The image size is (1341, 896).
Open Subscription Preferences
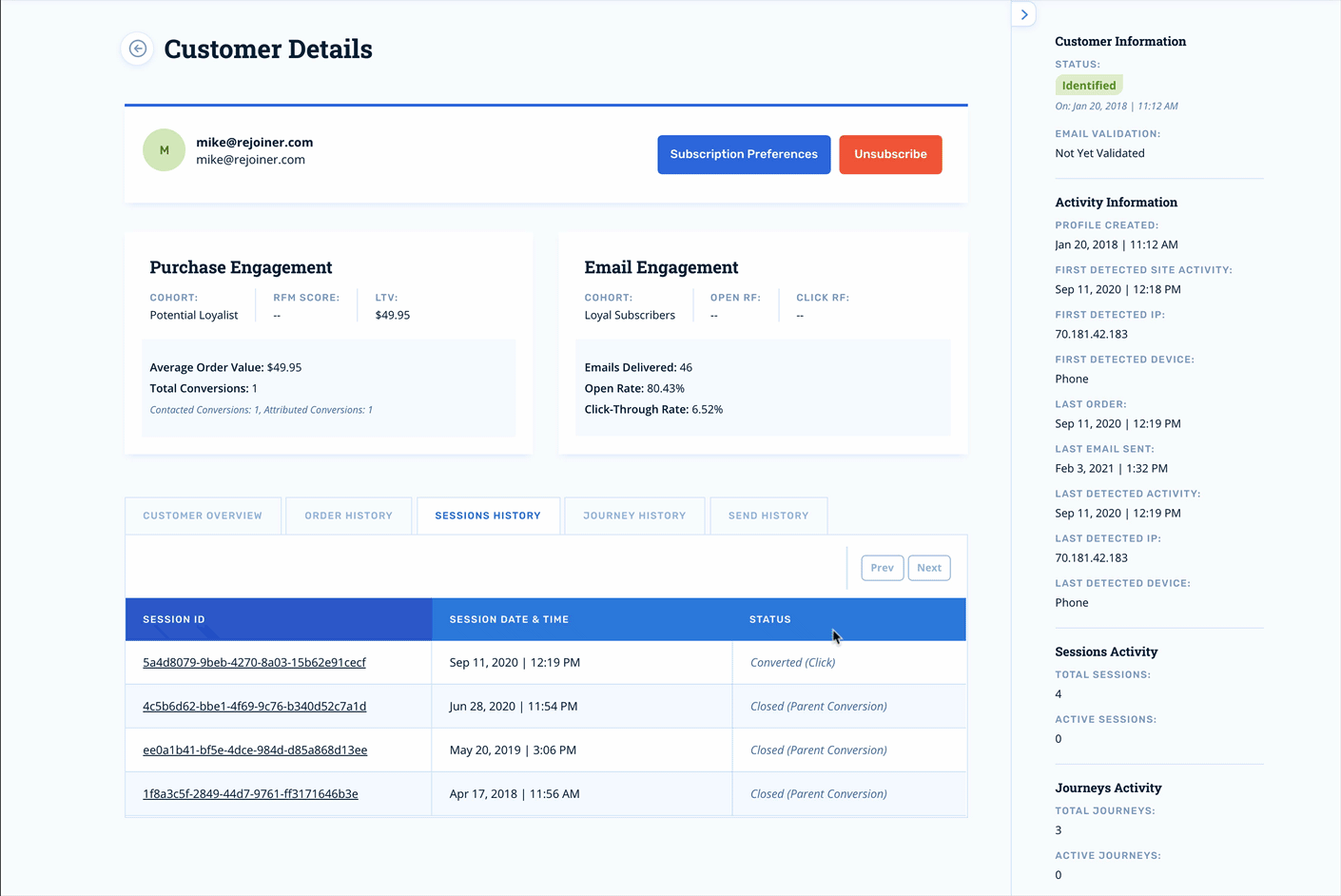point(744,154)
